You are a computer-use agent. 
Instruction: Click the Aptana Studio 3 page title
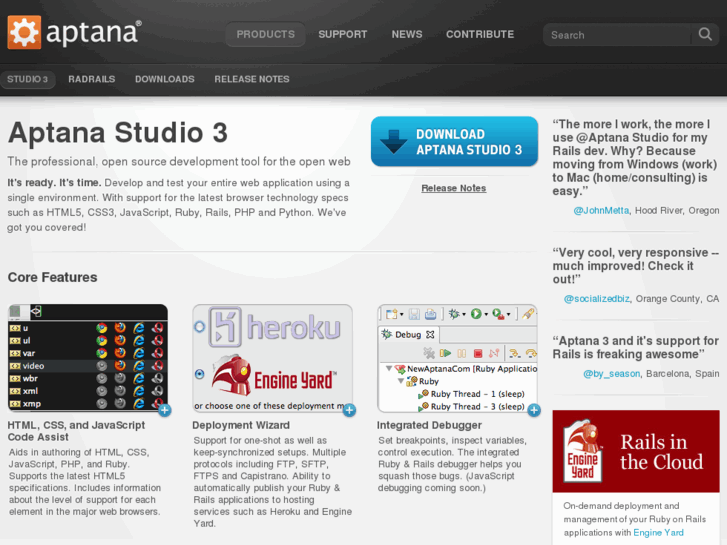coord(118,133)
